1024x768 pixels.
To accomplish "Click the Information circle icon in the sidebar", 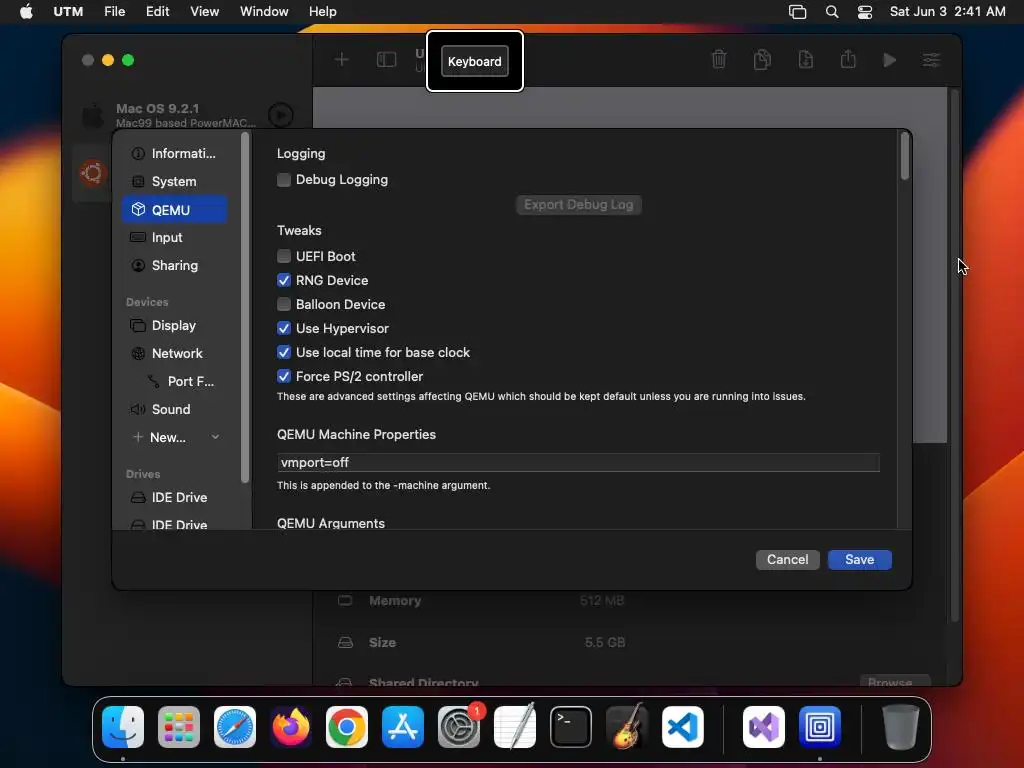I will (138, 153).
